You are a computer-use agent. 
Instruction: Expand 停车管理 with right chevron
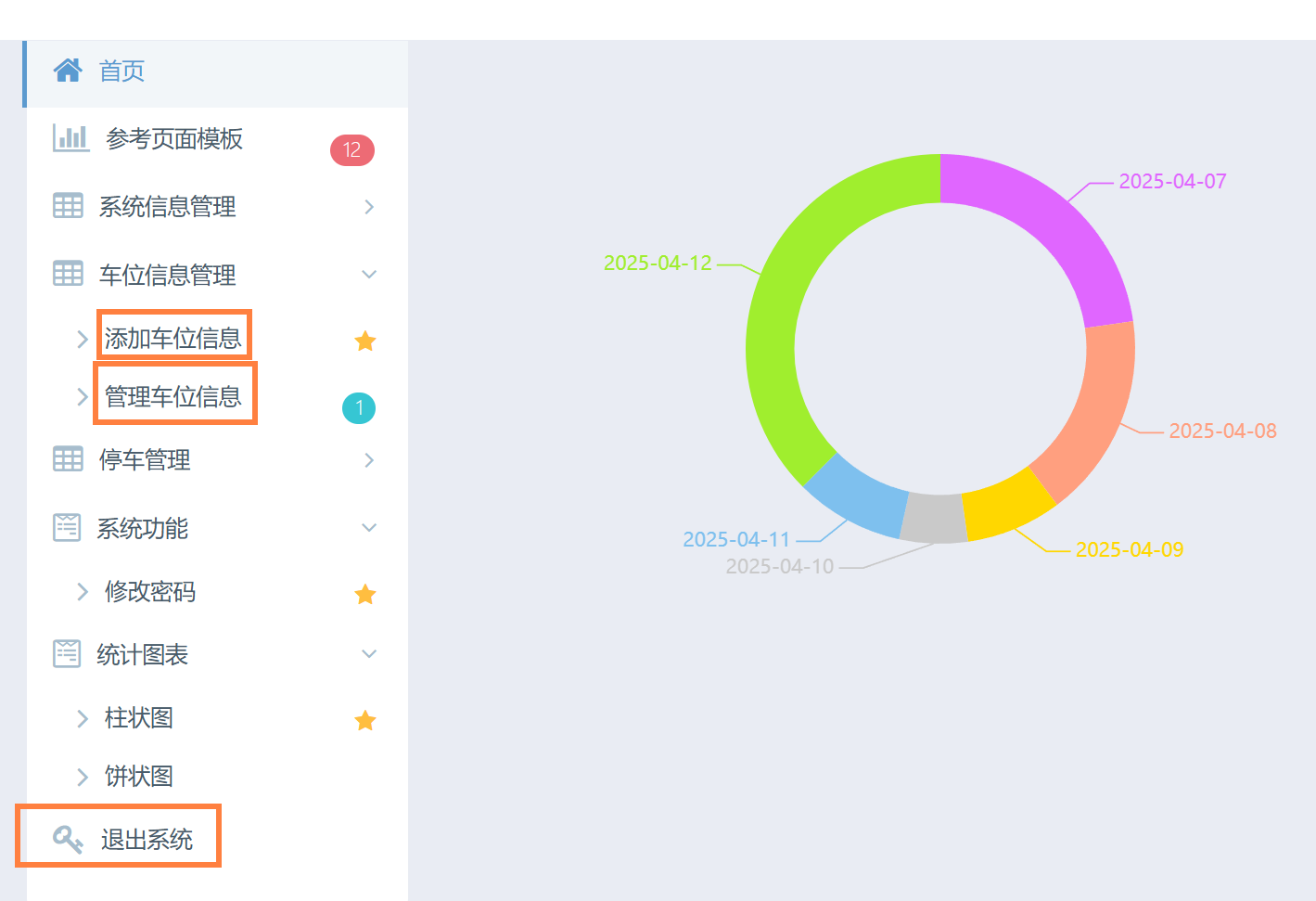click(369, 460)
